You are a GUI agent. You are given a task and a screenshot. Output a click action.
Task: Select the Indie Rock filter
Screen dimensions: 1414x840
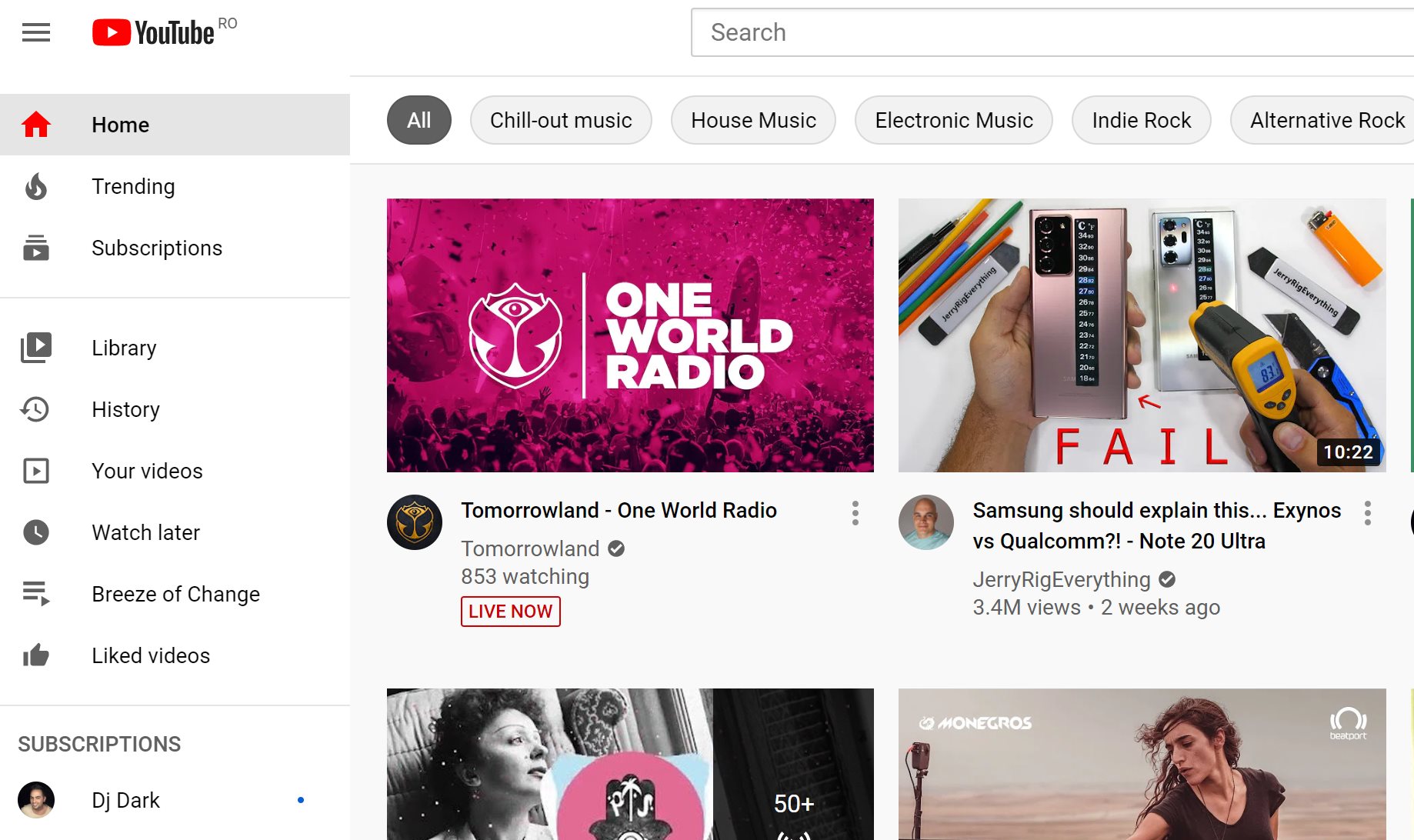point(1141,120)
